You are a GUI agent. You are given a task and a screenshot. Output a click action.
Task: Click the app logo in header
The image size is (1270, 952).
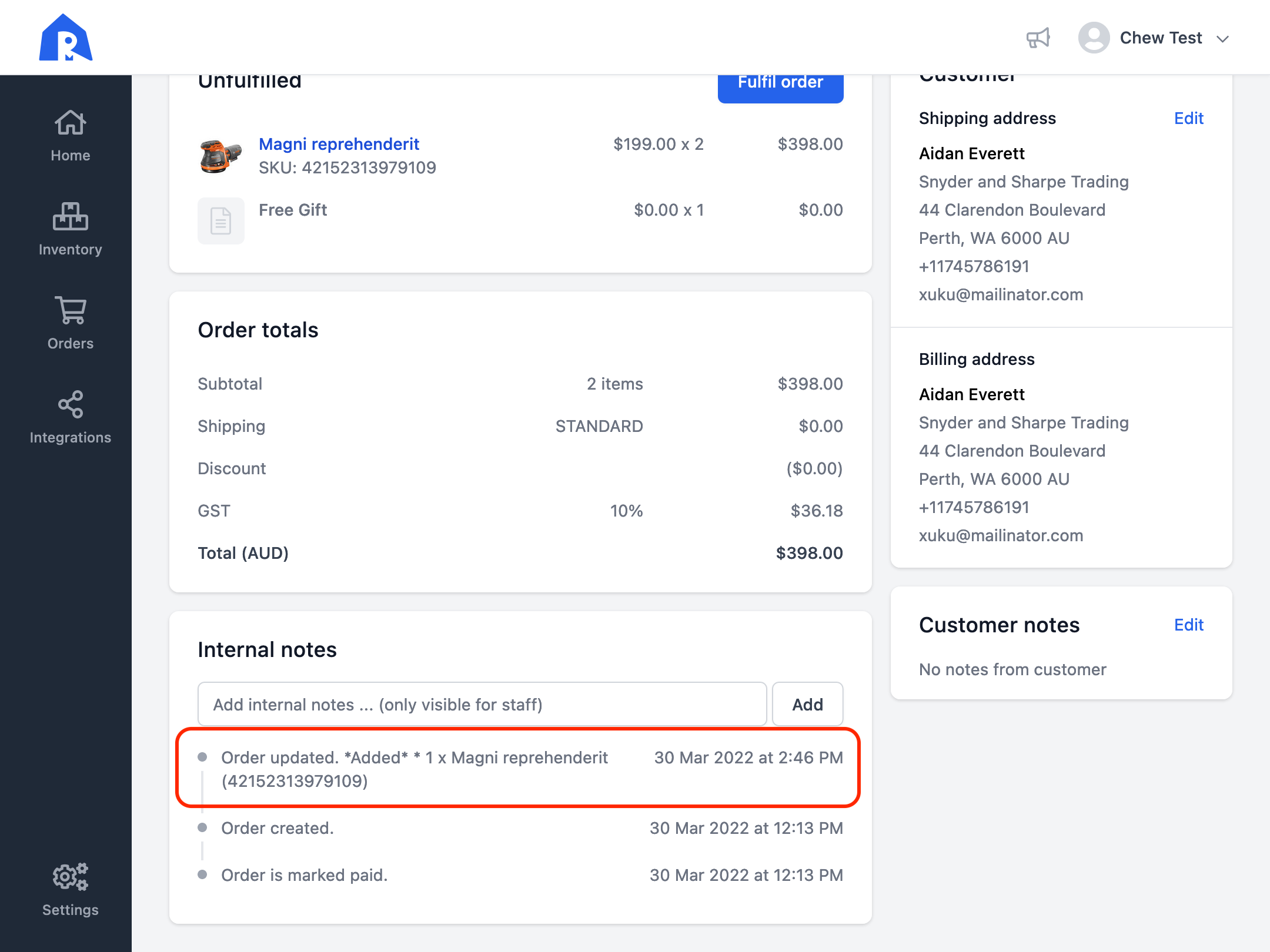pyautogui.click(x=66, y=38)
